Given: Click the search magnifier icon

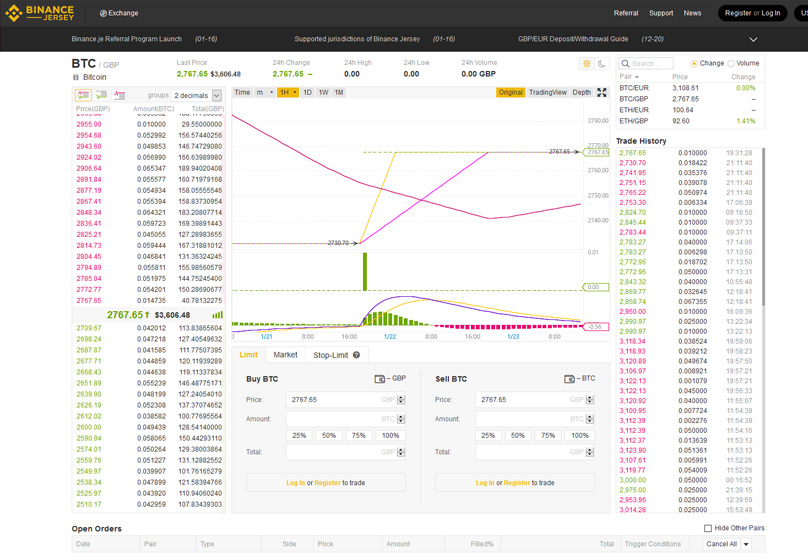Looking at the screenshot, I should pyautogui.click(x=626, y=63).
